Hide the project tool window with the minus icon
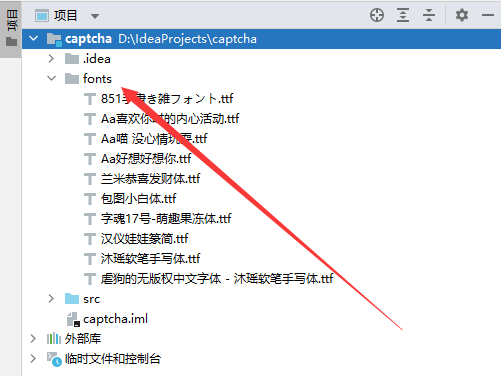This screenshot has height=376, width=501. pos(488,15)
